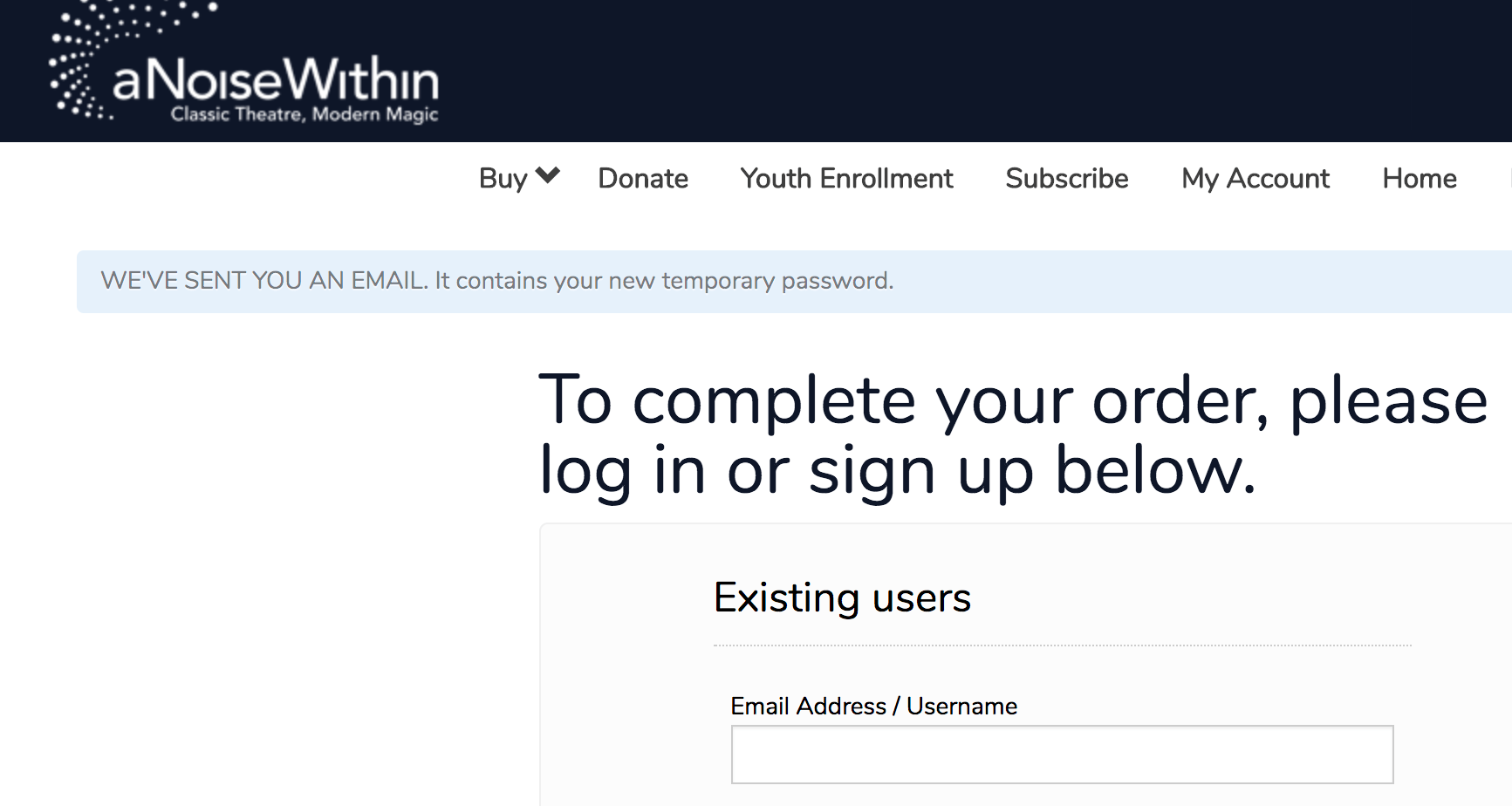1512x806 pixels.
Task: Click the dotted divider under Existing users
Action: 1062,645
